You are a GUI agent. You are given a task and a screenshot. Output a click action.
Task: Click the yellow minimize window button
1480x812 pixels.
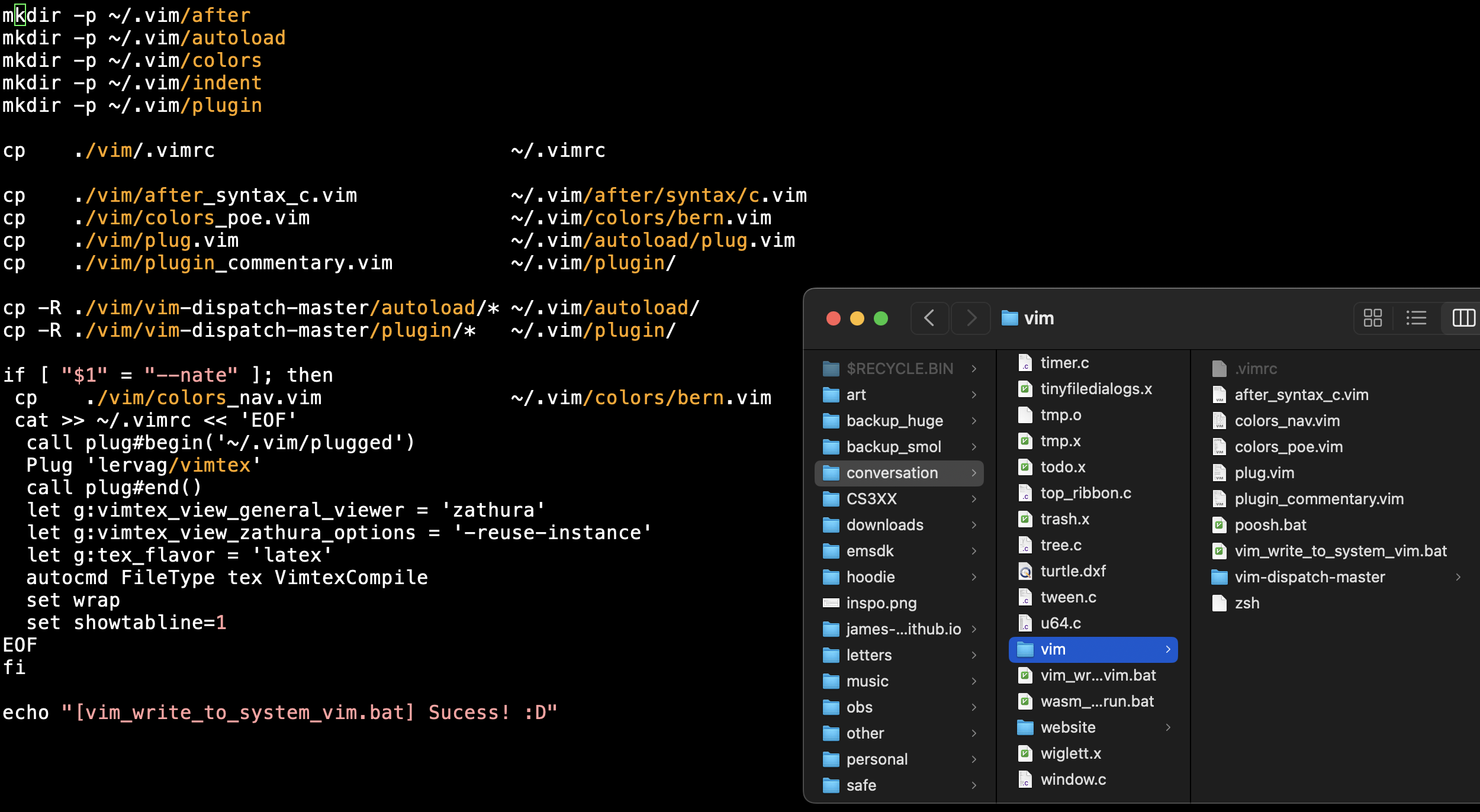(x=857, y=318)
